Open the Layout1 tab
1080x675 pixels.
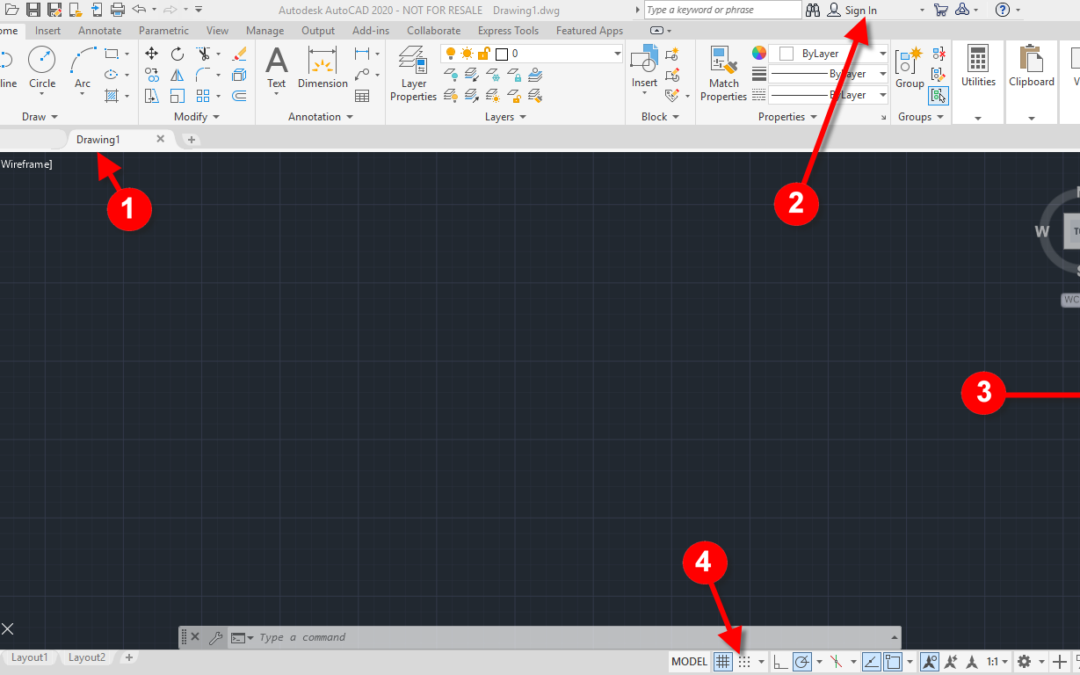(30, 657)
